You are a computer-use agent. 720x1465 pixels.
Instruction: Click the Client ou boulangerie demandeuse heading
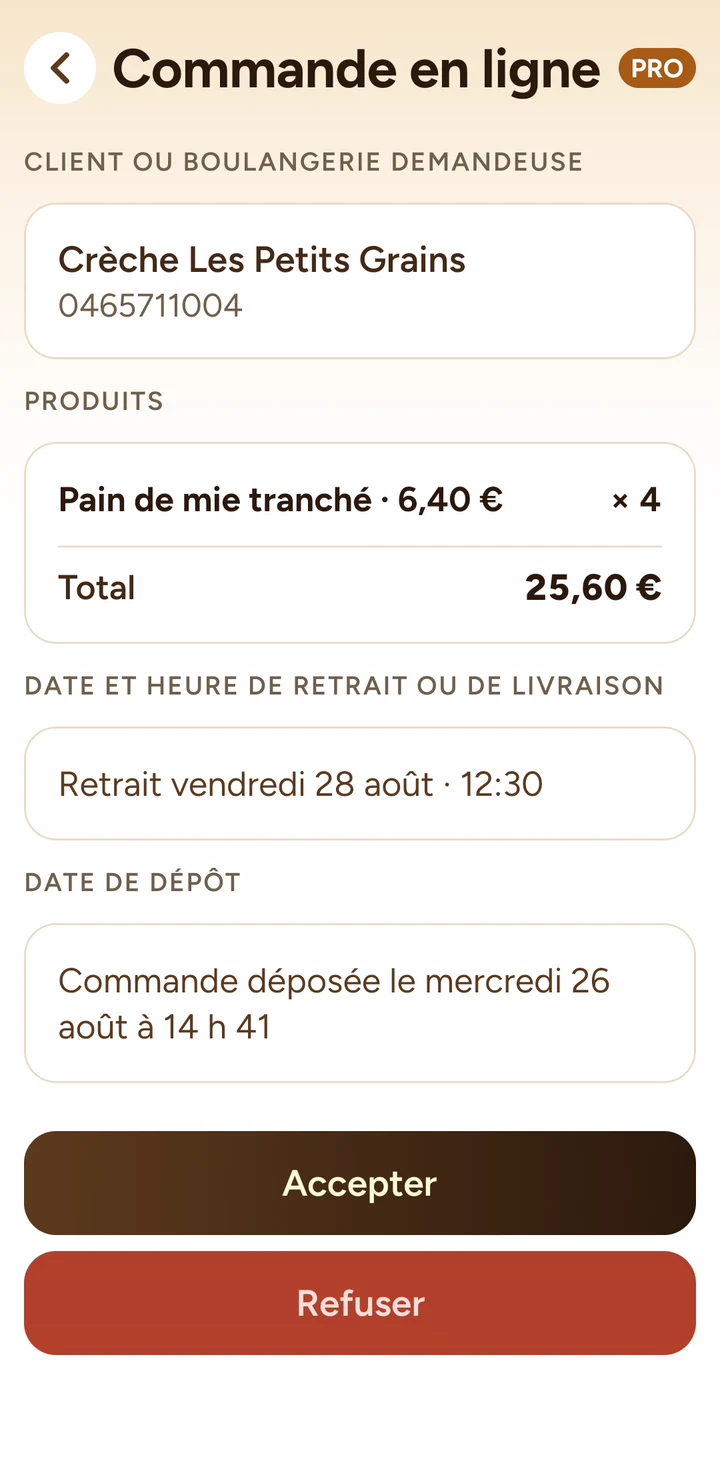pyautogui.click(x=304, y=162)
